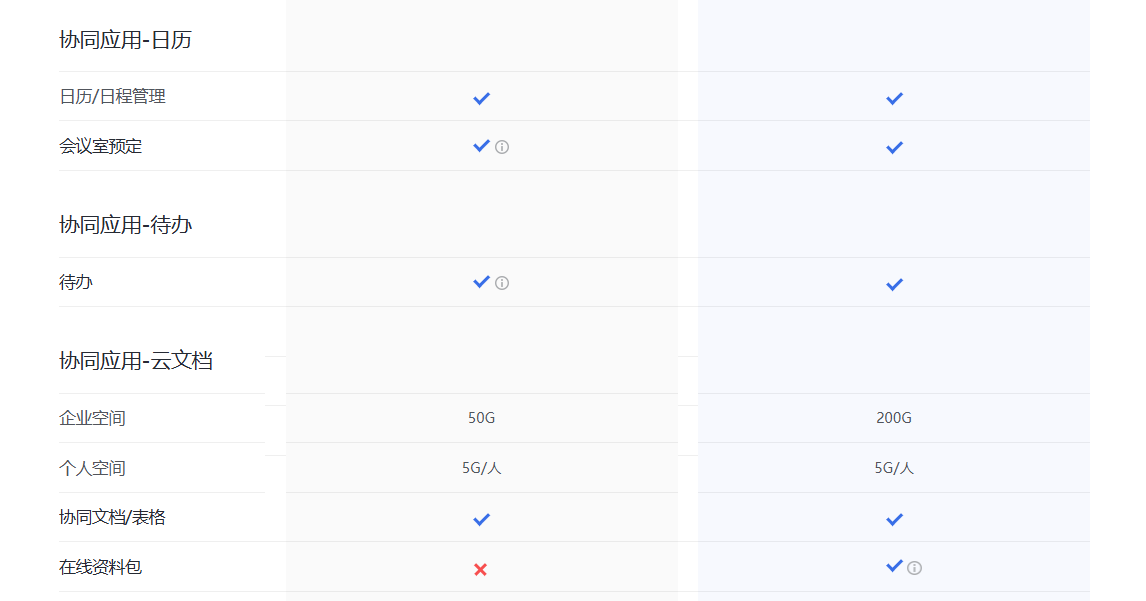Click first-column checkmark in 协同文档/表格 row
This screenshot has height=601, width=1146.
pos(481,519)
